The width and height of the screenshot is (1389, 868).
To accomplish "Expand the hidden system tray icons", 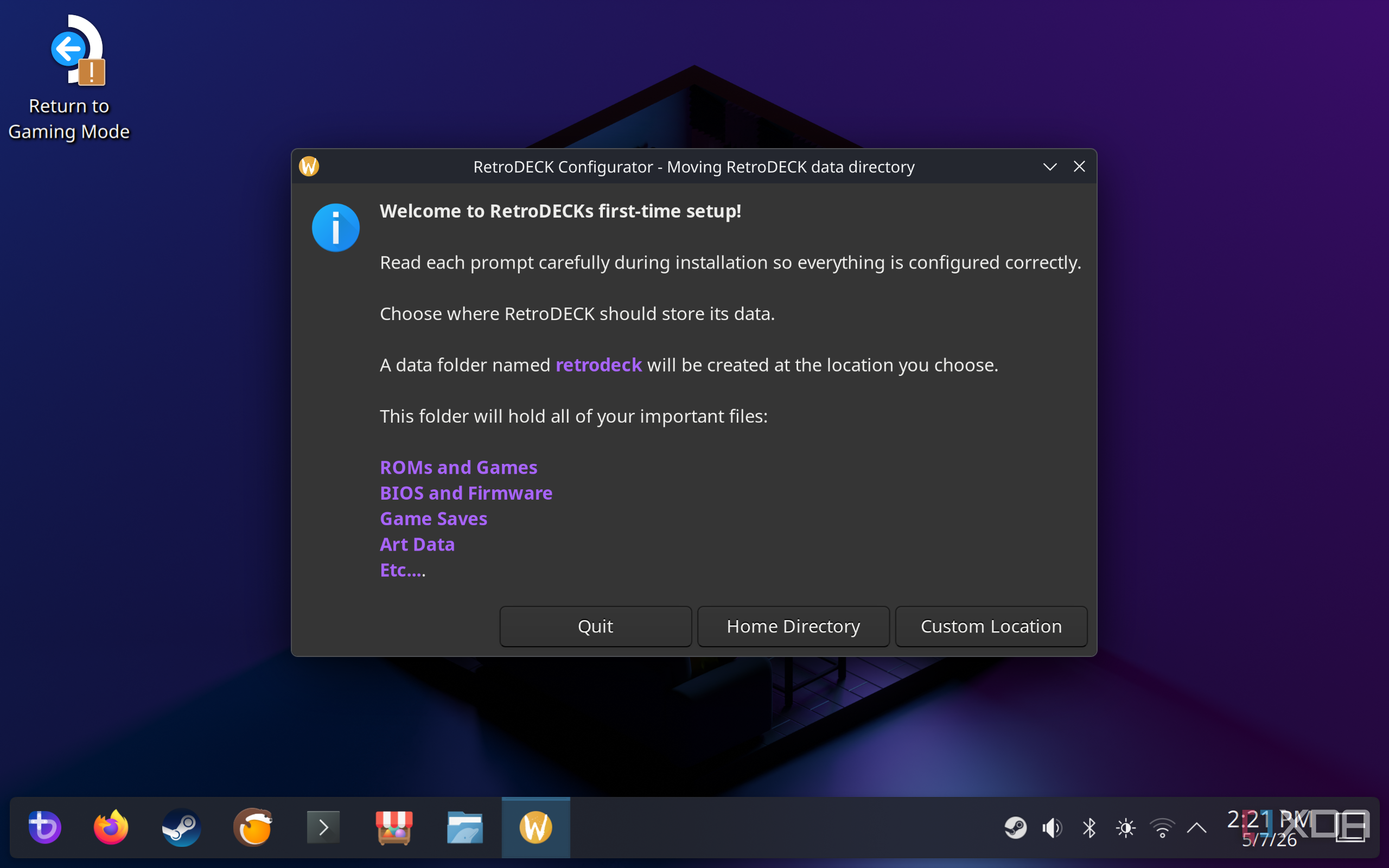I will [1197, 828].
